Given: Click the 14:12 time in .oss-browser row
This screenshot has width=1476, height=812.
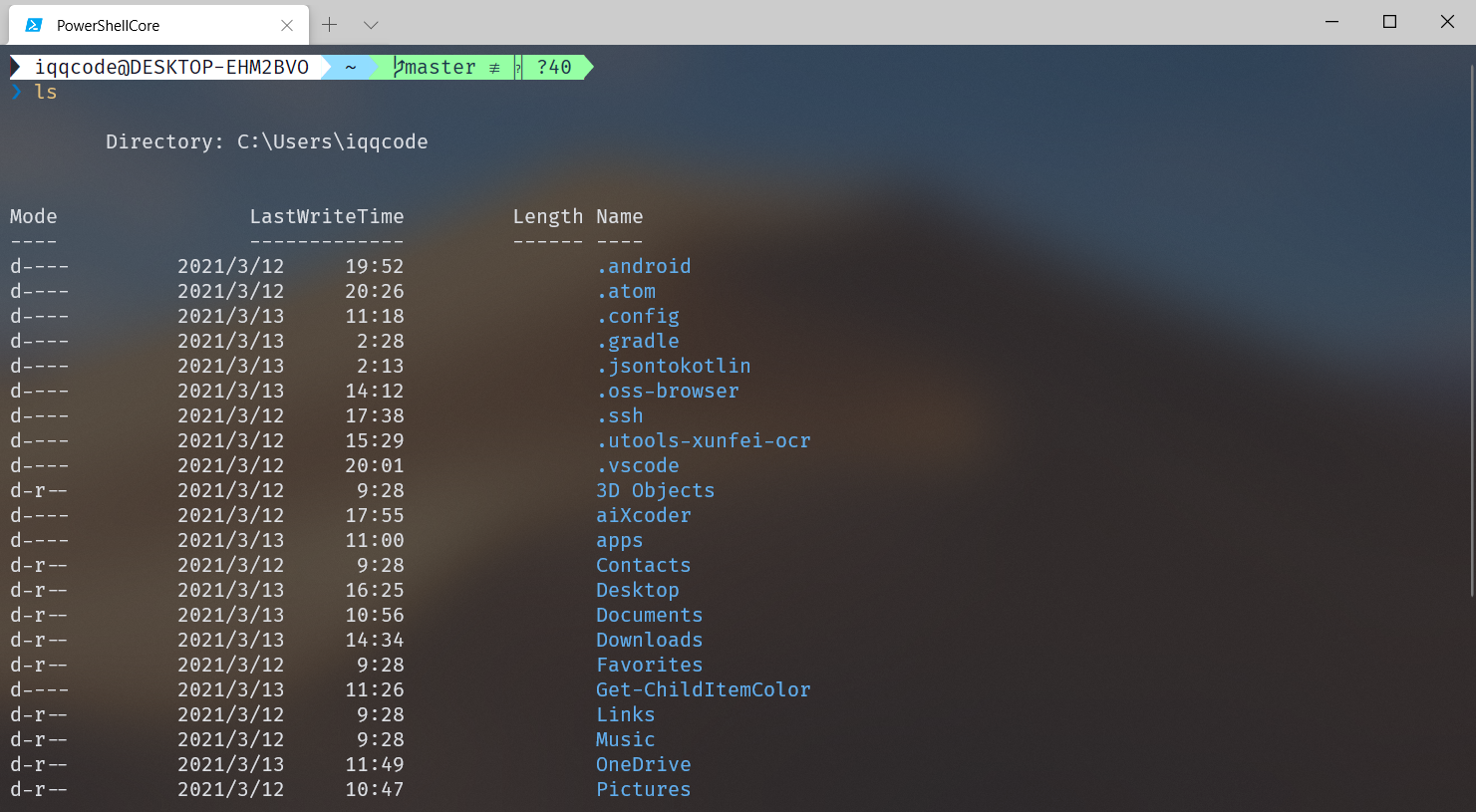Looking at the screenshot, I should pos(375,391).
